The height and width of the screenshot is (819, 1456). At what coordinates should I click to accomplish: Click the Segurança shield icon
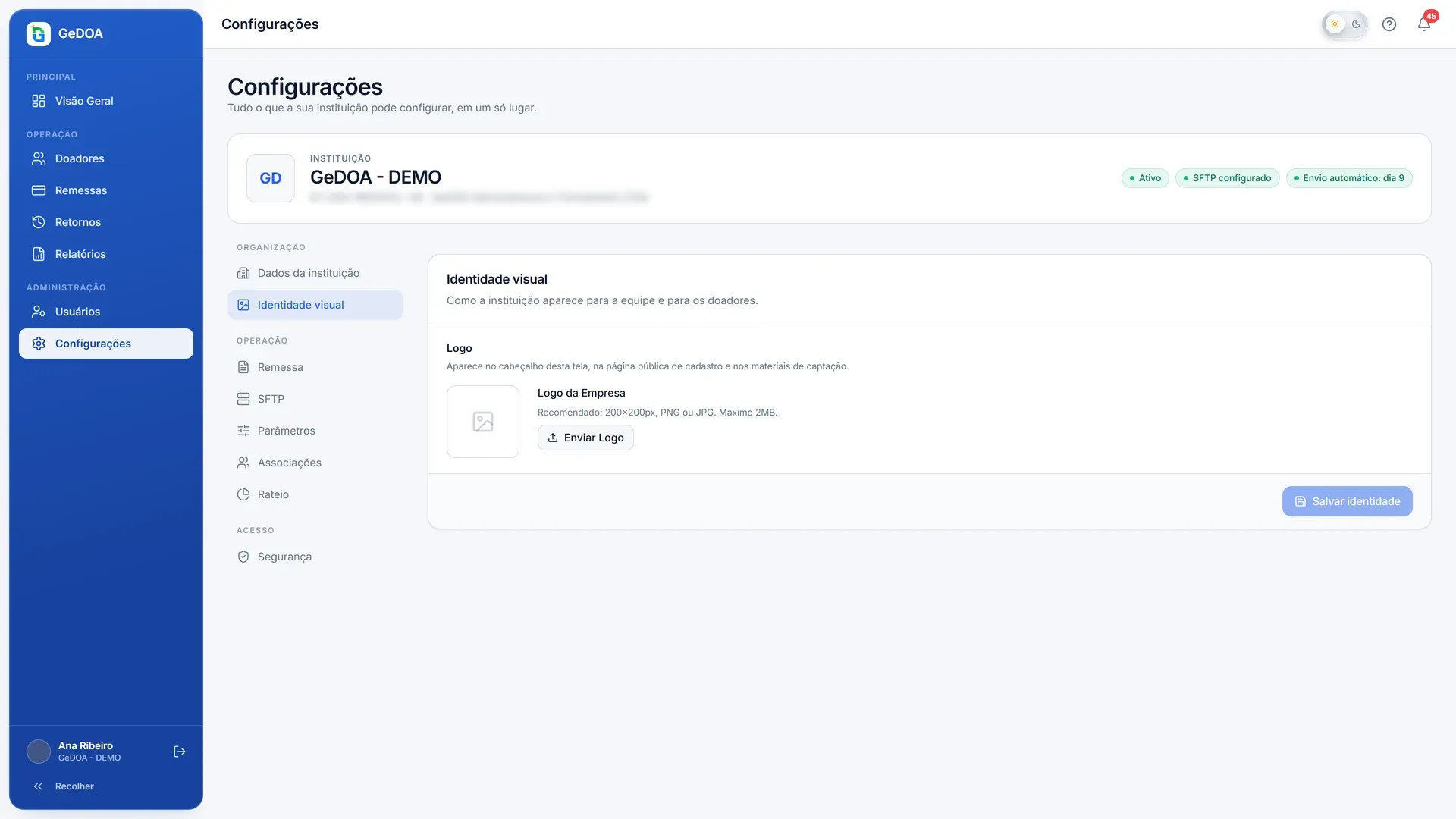pyautogui.click(x=243, y=557)
